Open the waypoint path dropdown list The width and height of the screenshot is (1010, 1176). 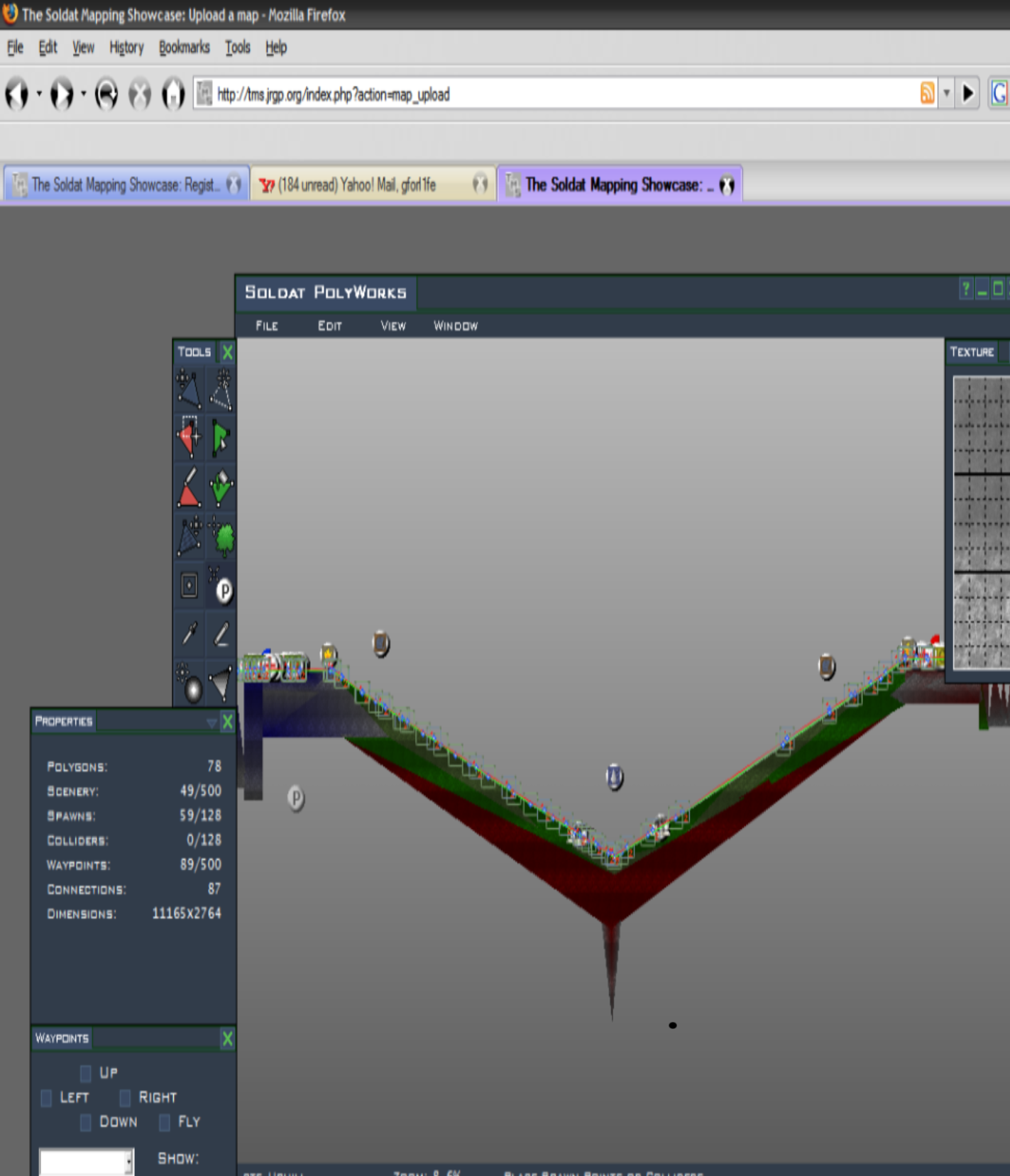[x=128, y=1162]
